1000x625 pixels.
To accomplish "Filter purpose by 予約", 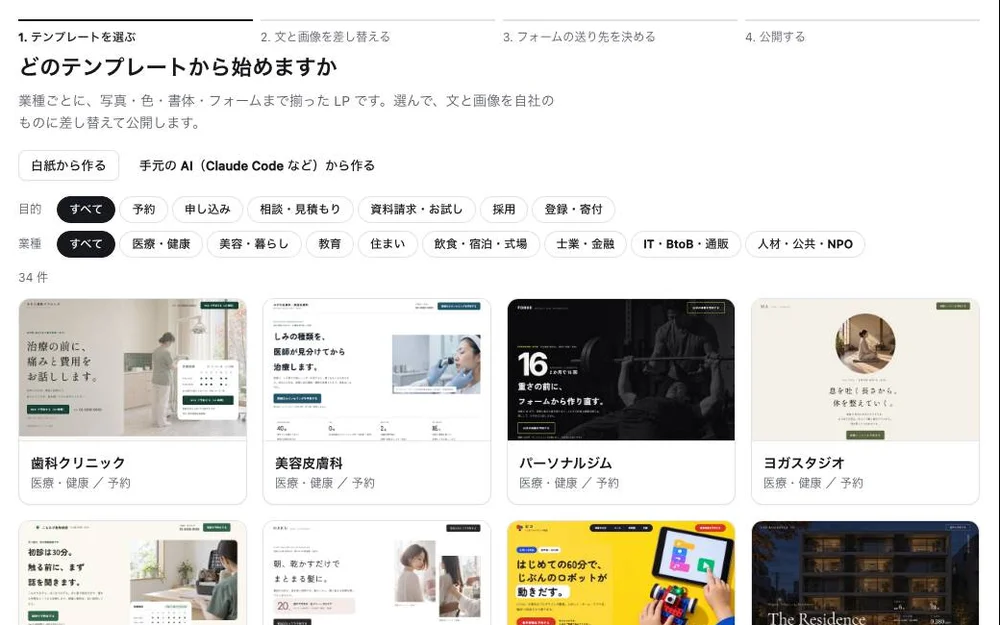I will tap(143, 209).
